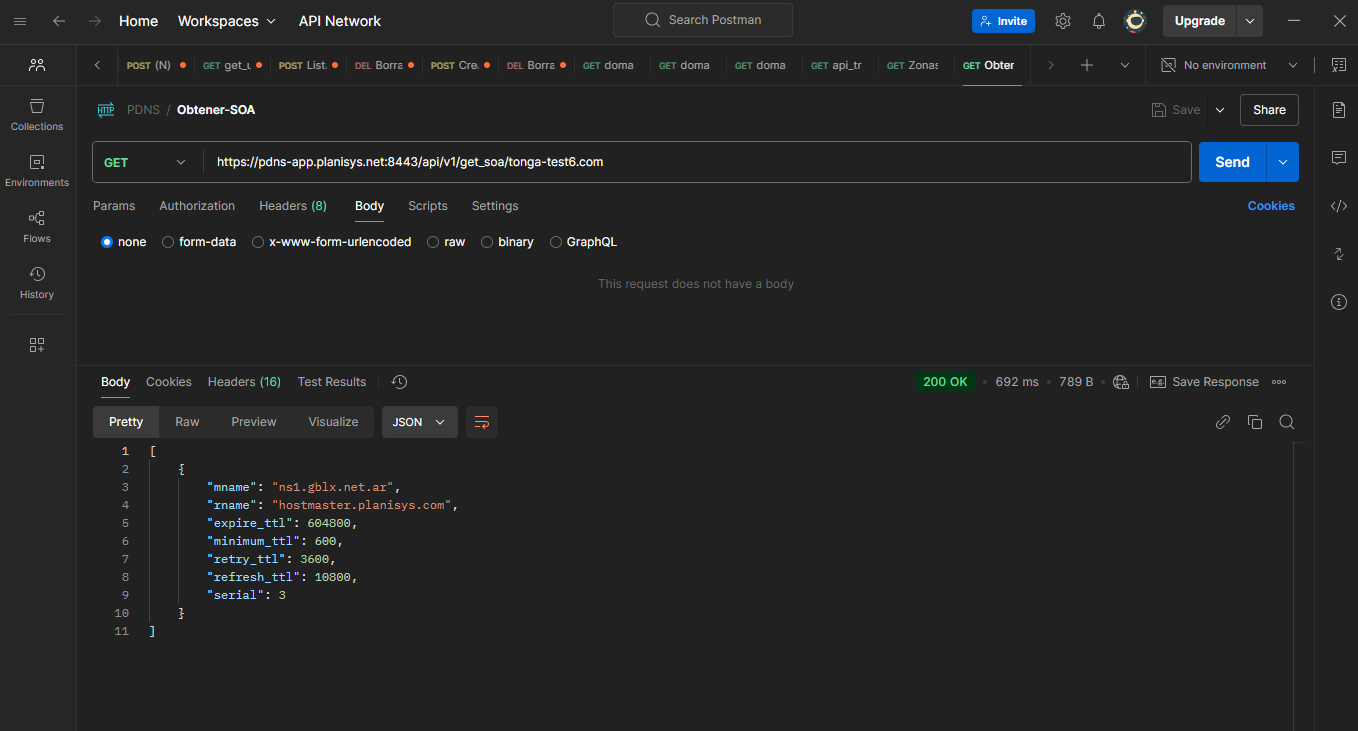Viewport: 1358px width, 731px height.
Task: Switch to the Scripts tab
Action: [x=428, y=206]
